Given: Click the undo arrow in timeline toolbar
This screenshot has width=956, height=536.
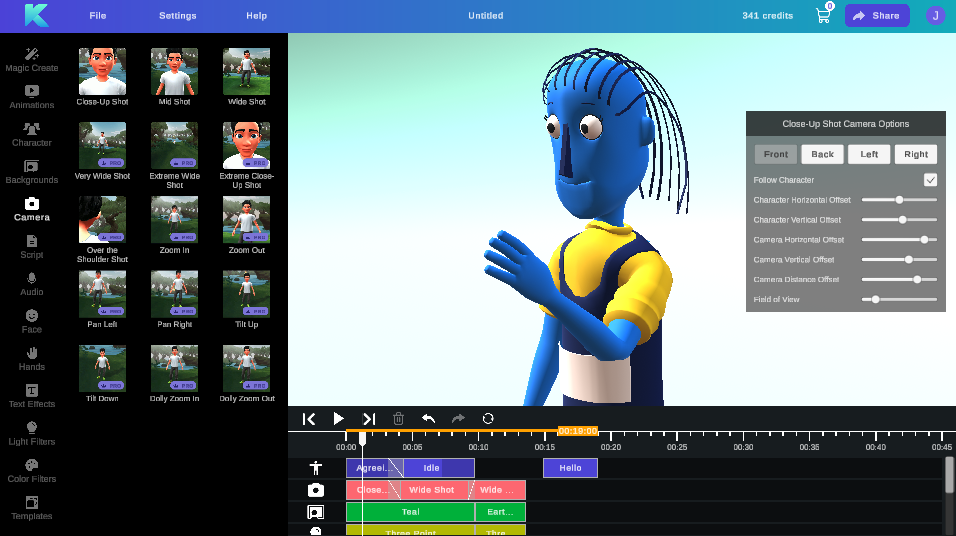Looking at the screenshot, I should pos(428,419).
